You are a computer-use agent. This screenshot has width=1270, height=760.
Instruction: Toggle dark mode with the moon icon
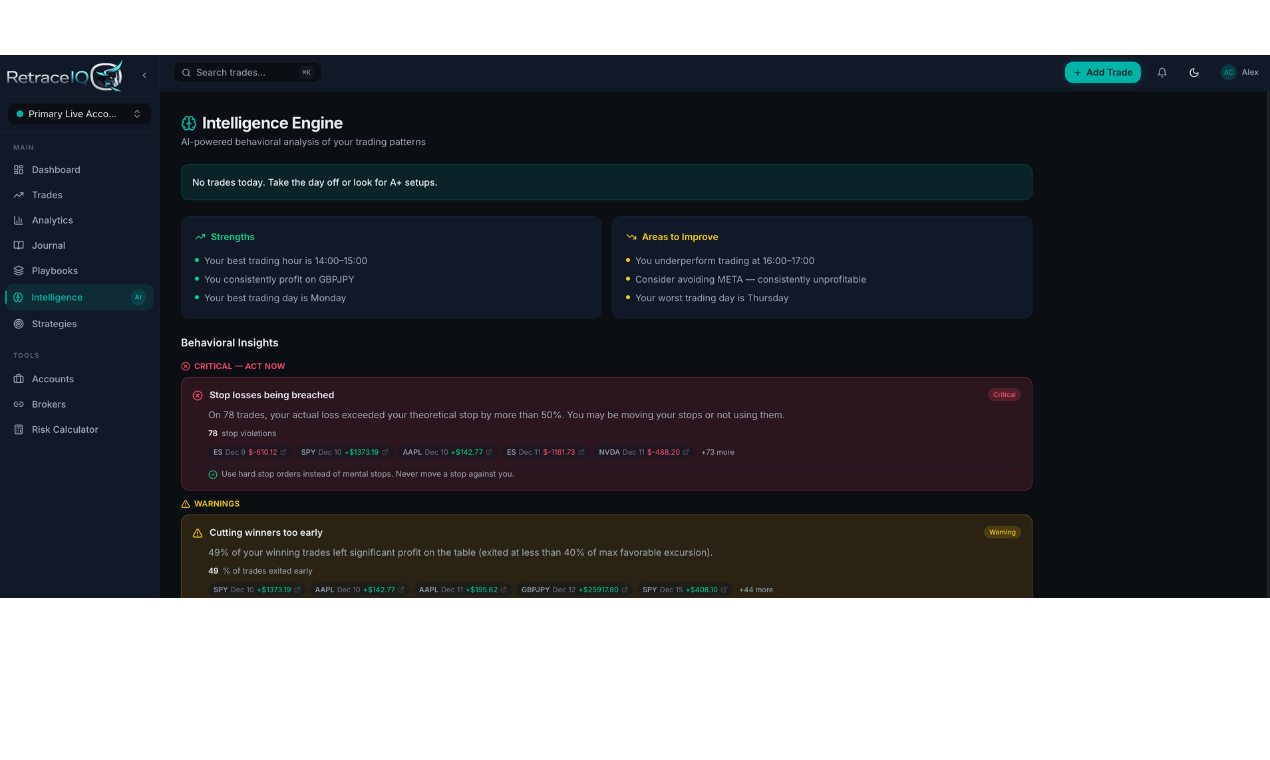(x=1194, y=72)
